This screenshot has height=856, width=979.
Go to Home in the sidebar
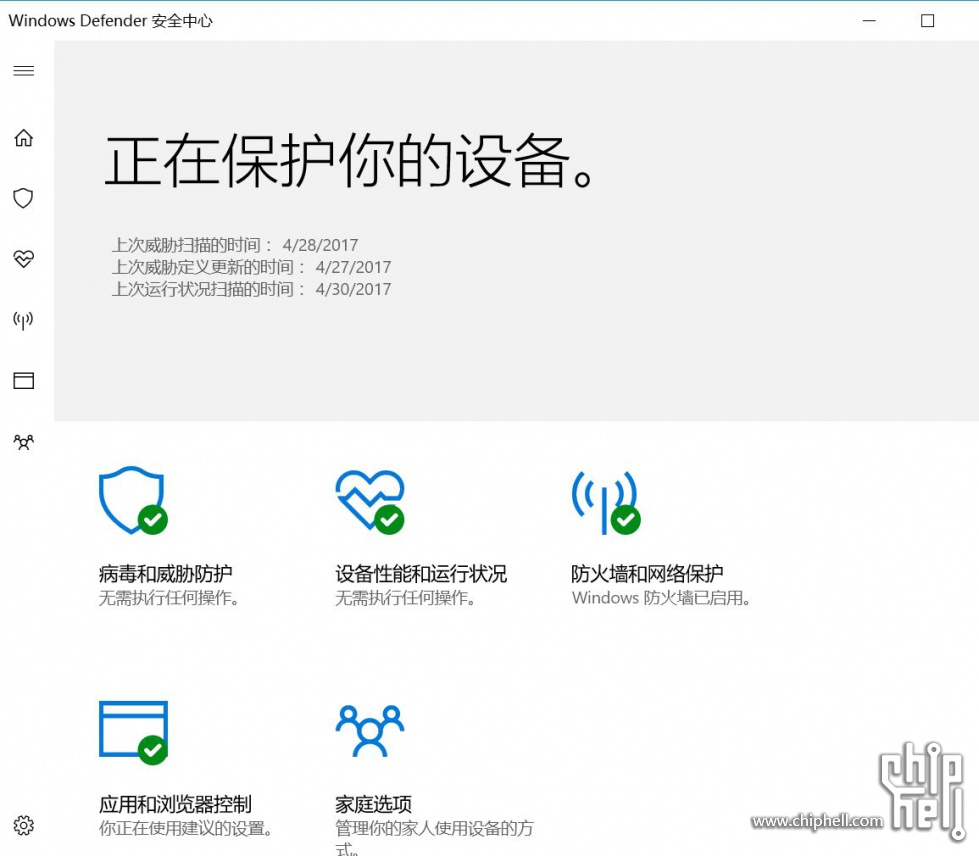(24, 137)
